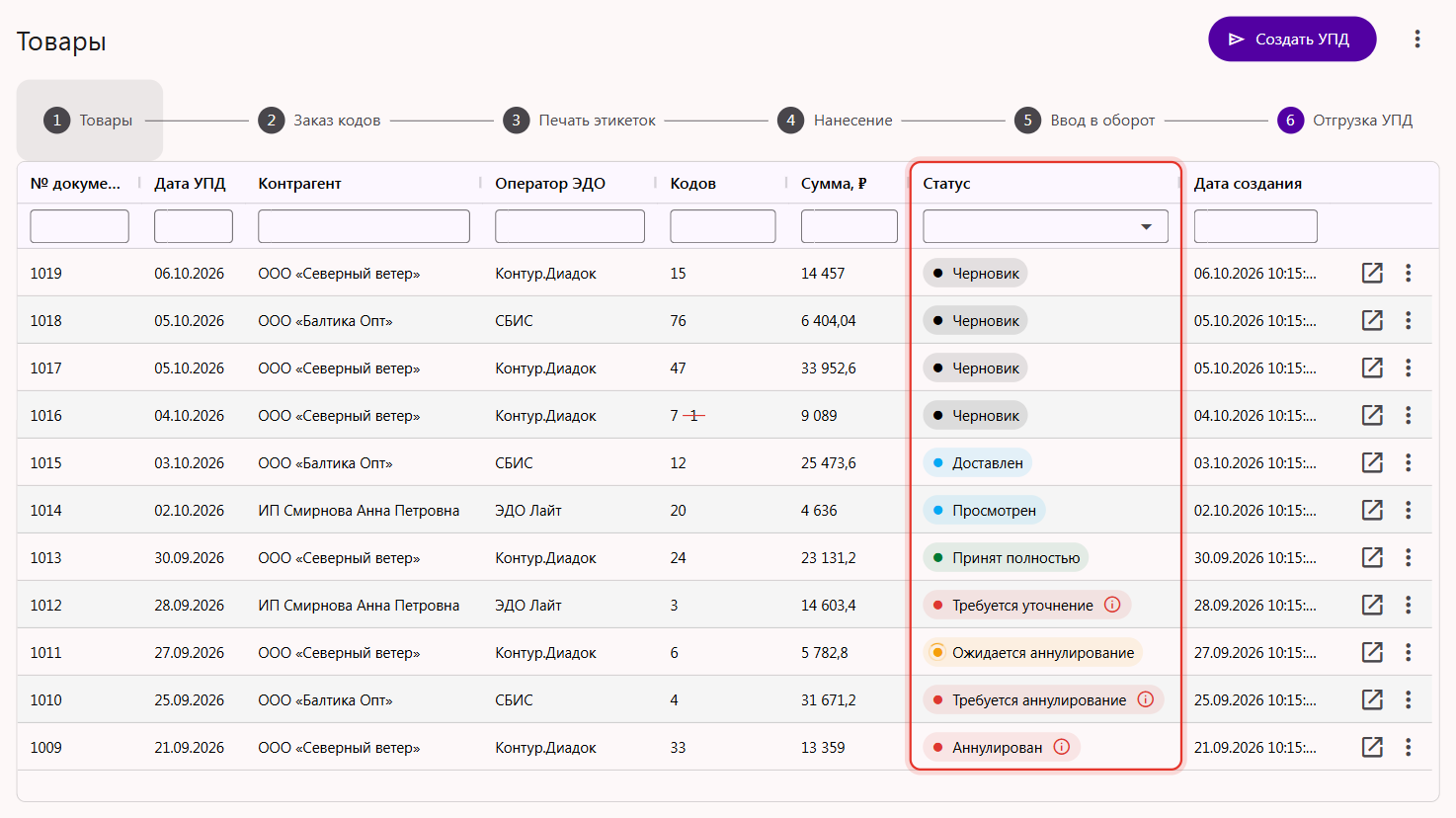
Task: Click the Принят полностью status badge
Action: tap(1006, 557)
